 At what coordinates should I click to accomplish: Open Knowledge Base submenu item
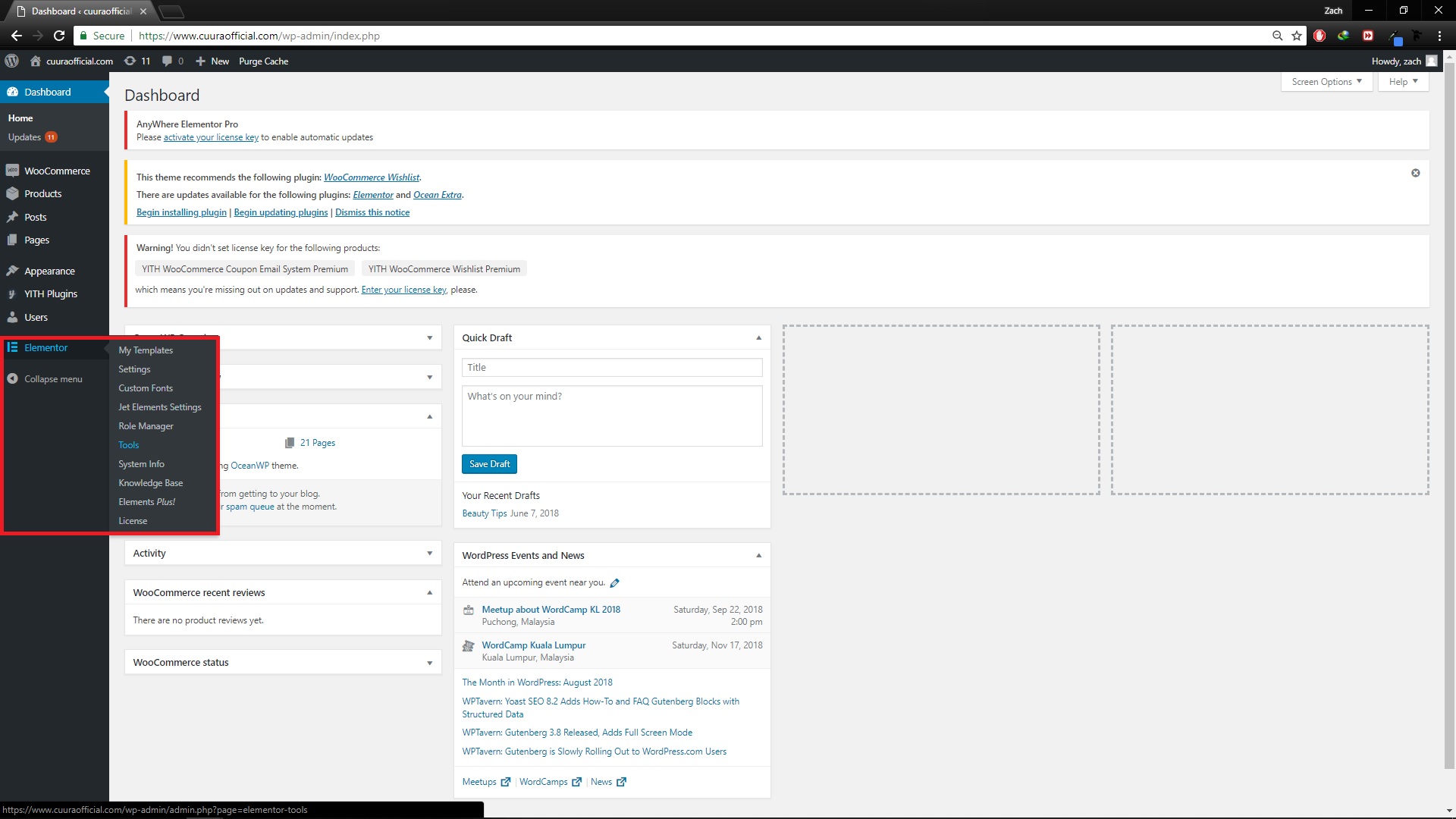pyautogui.click(x=150, y=483)
